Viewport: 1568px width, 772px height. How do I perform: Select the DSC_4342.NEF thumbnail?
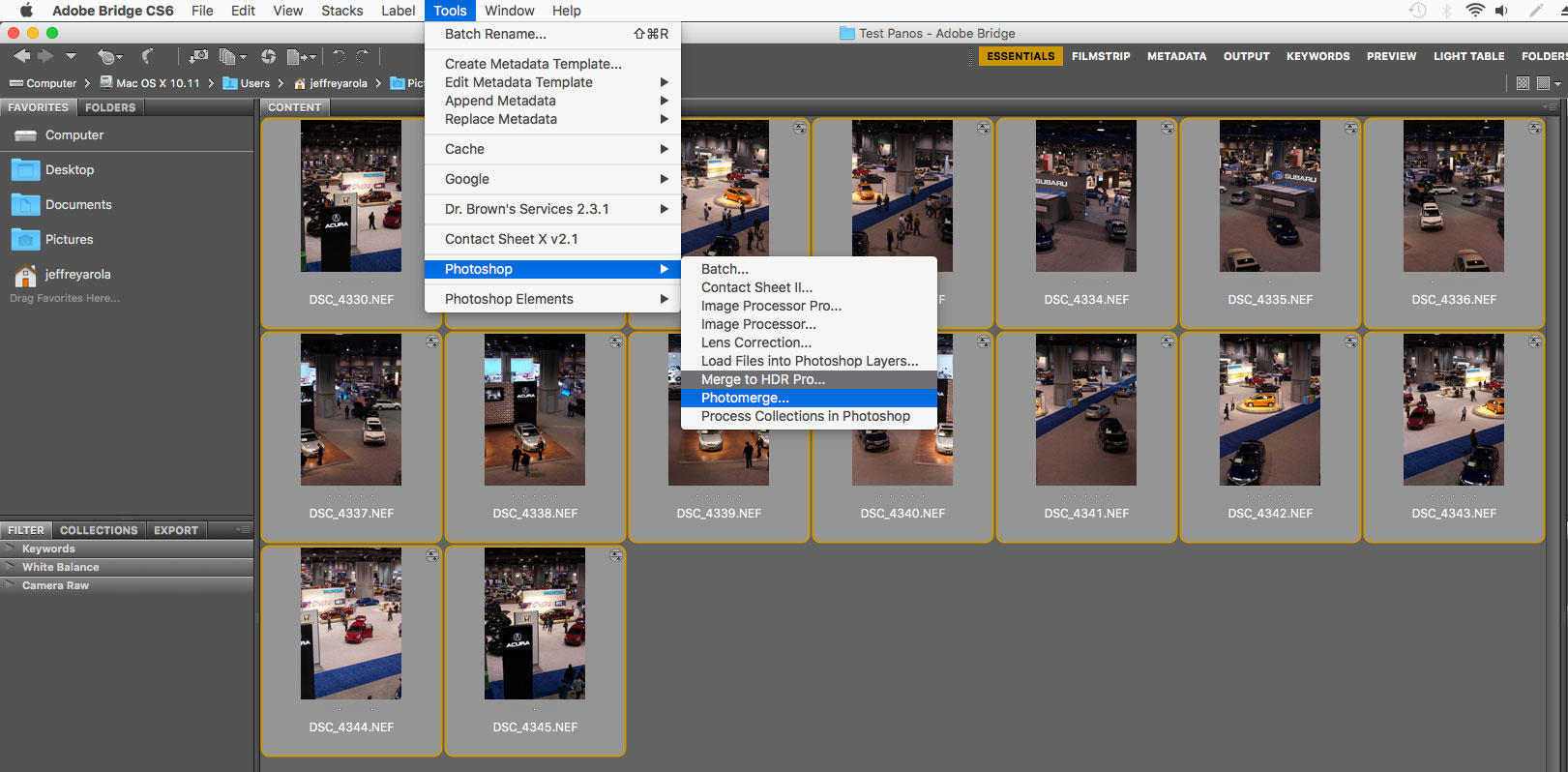click(1269, 410)
